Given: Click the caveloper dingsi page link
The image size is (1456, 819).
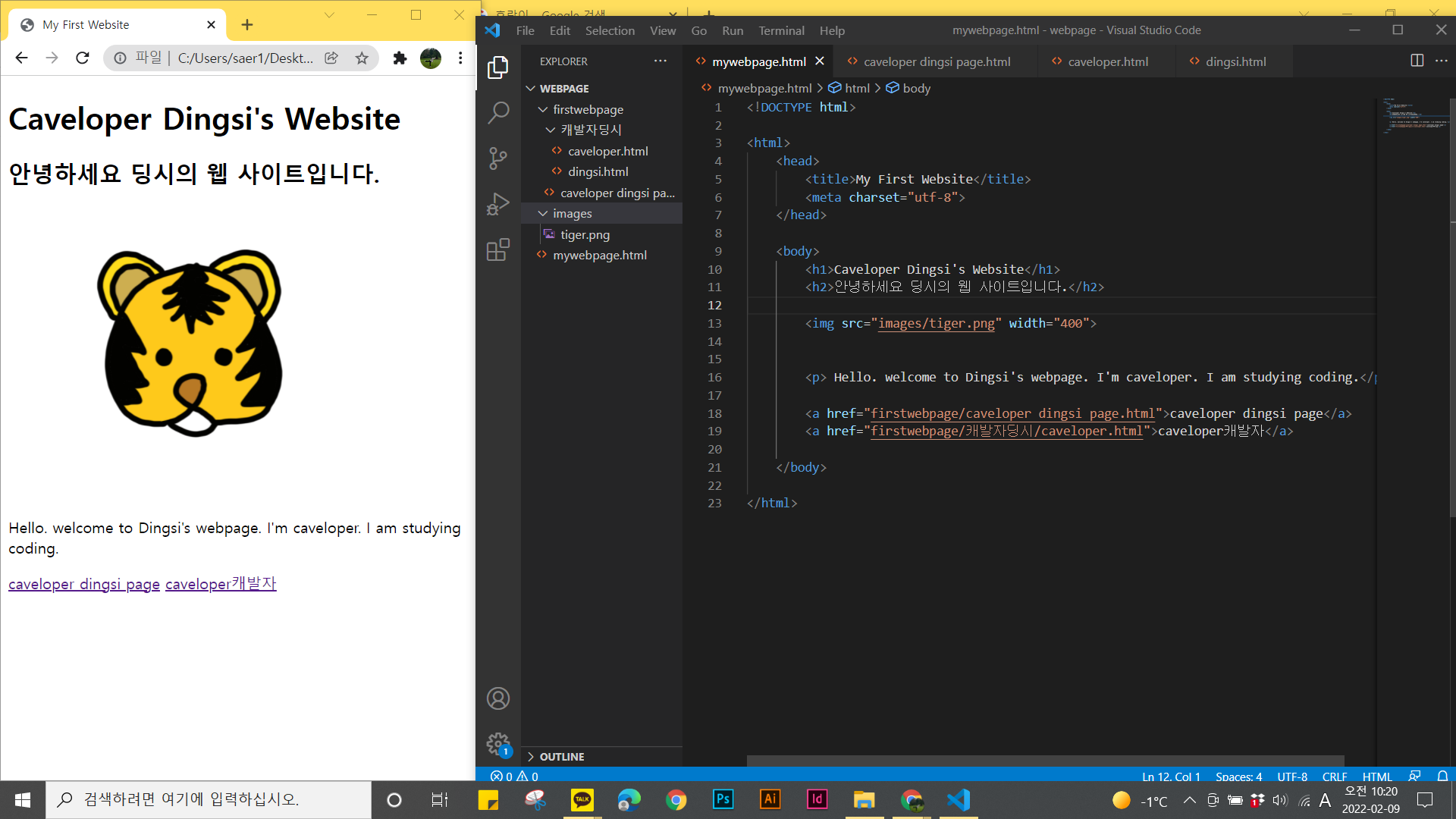Looking at the screenshot, I should [x=84, y=584].
